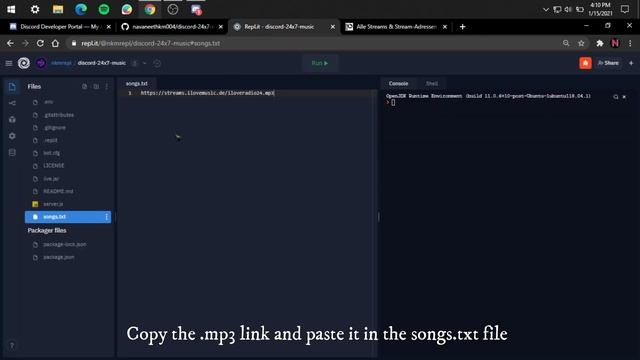Open the Windows Start menu
640x360 pixels.
(x=11, y=9)
